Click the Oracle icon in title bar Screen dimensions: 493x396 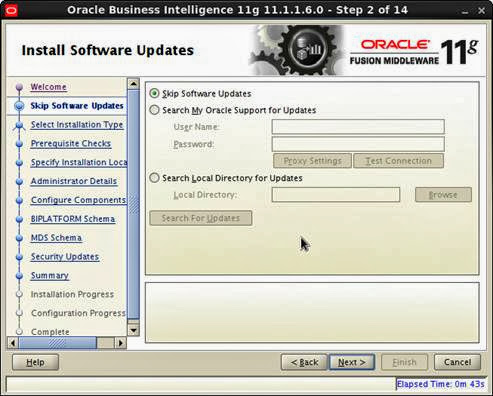11,11
